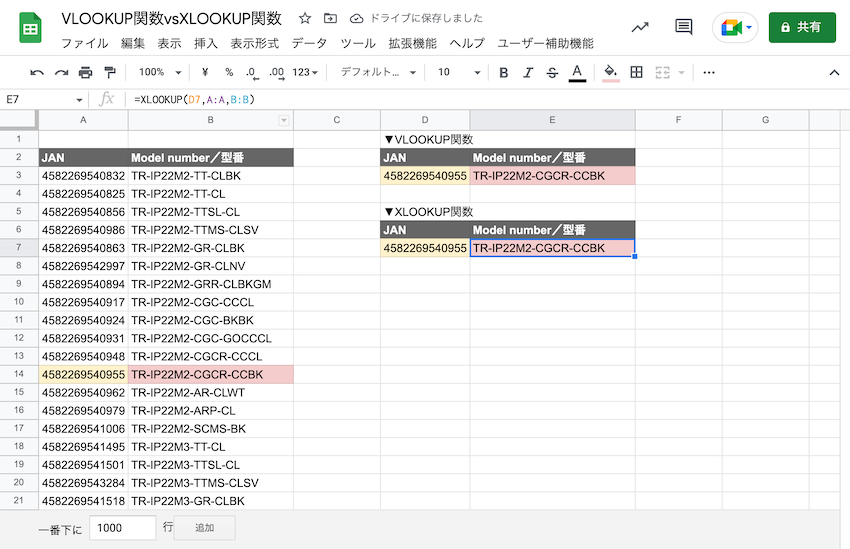This screenshot has width=850, height=549.
Task: Star this spreadsheet document
Action: point(305,18)
